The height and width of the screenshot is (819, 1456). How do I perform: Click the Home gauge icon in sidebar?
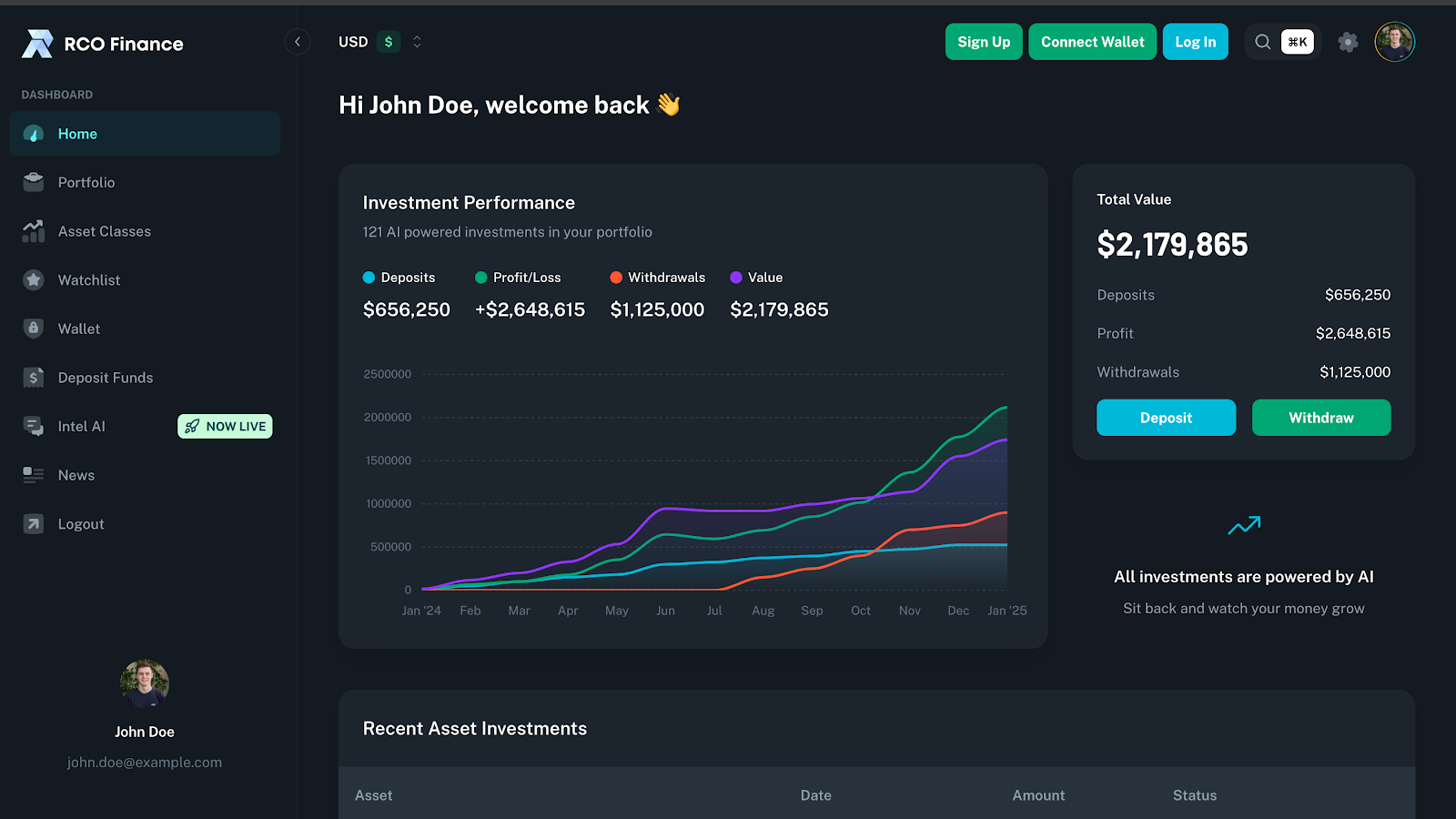coord(34,134)
